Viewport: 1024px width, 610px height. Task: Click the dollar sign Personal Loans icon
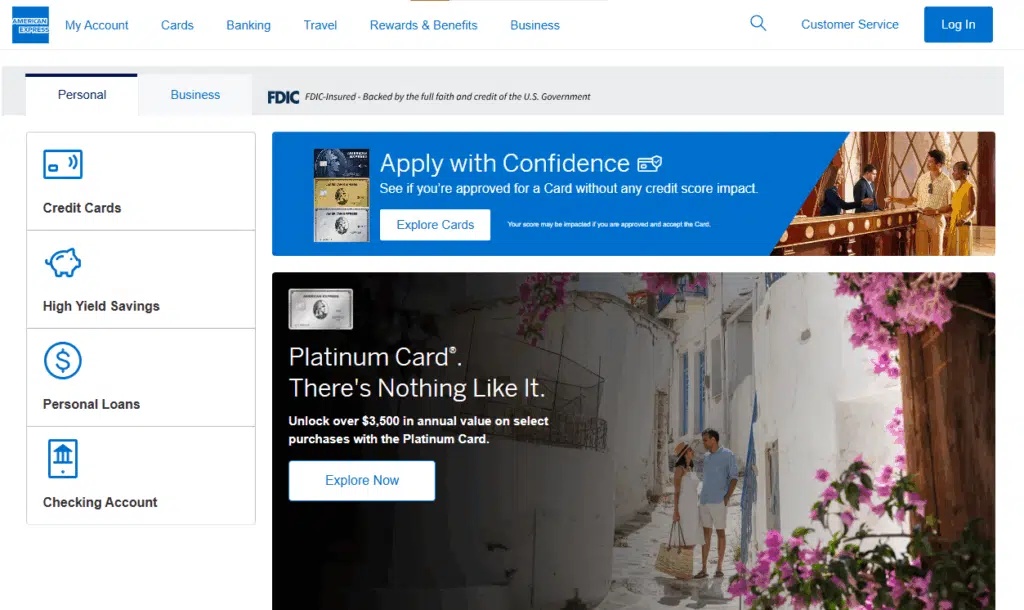[x=62, y=360]
